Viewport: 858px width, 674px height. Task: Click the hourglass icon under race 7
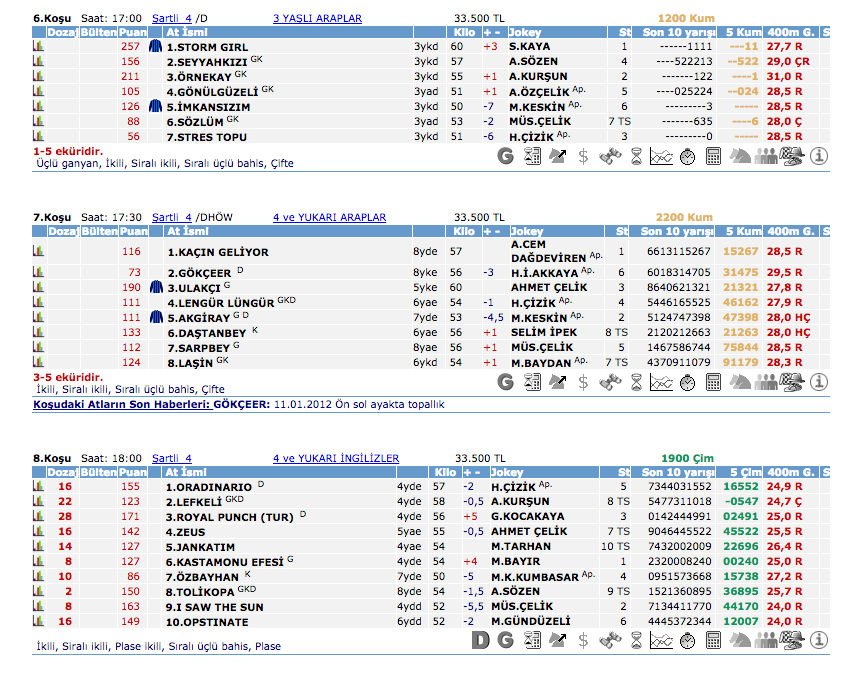[636, 382]
